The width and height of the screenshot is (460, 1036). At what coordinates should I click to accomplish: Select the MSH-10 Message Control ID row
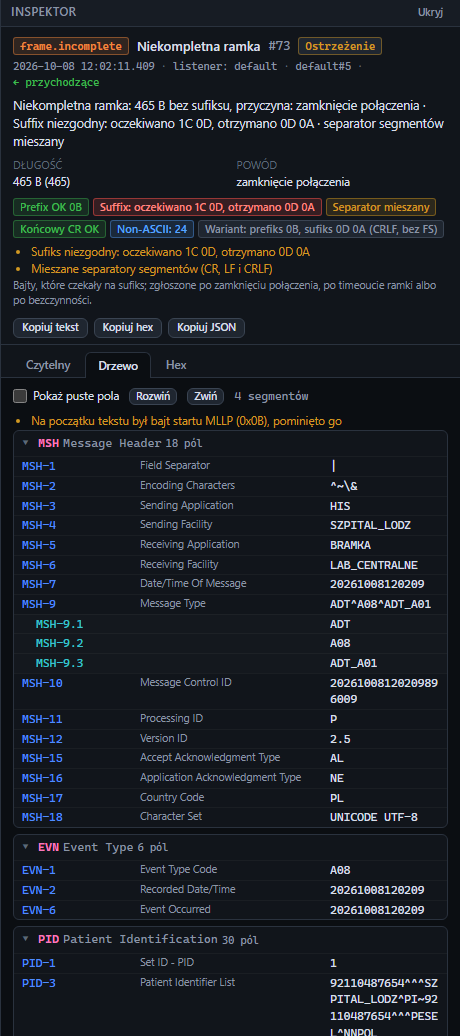(231, 691)
